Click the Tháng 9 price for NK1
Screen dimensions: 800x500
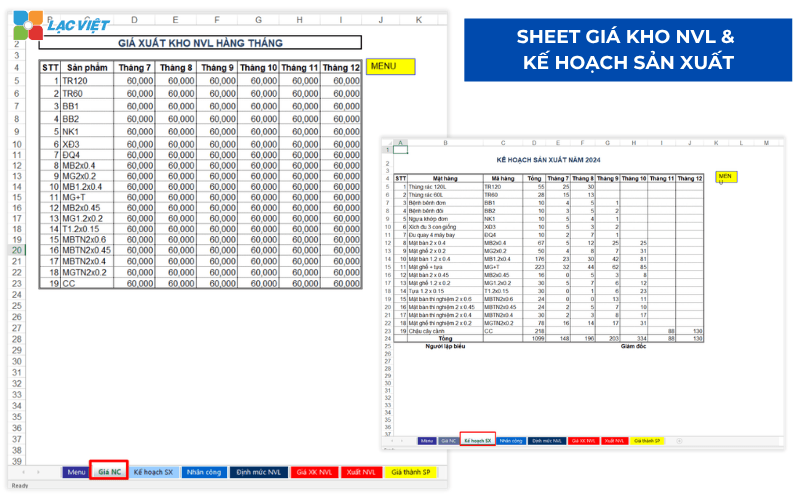[x=217, y=131]
